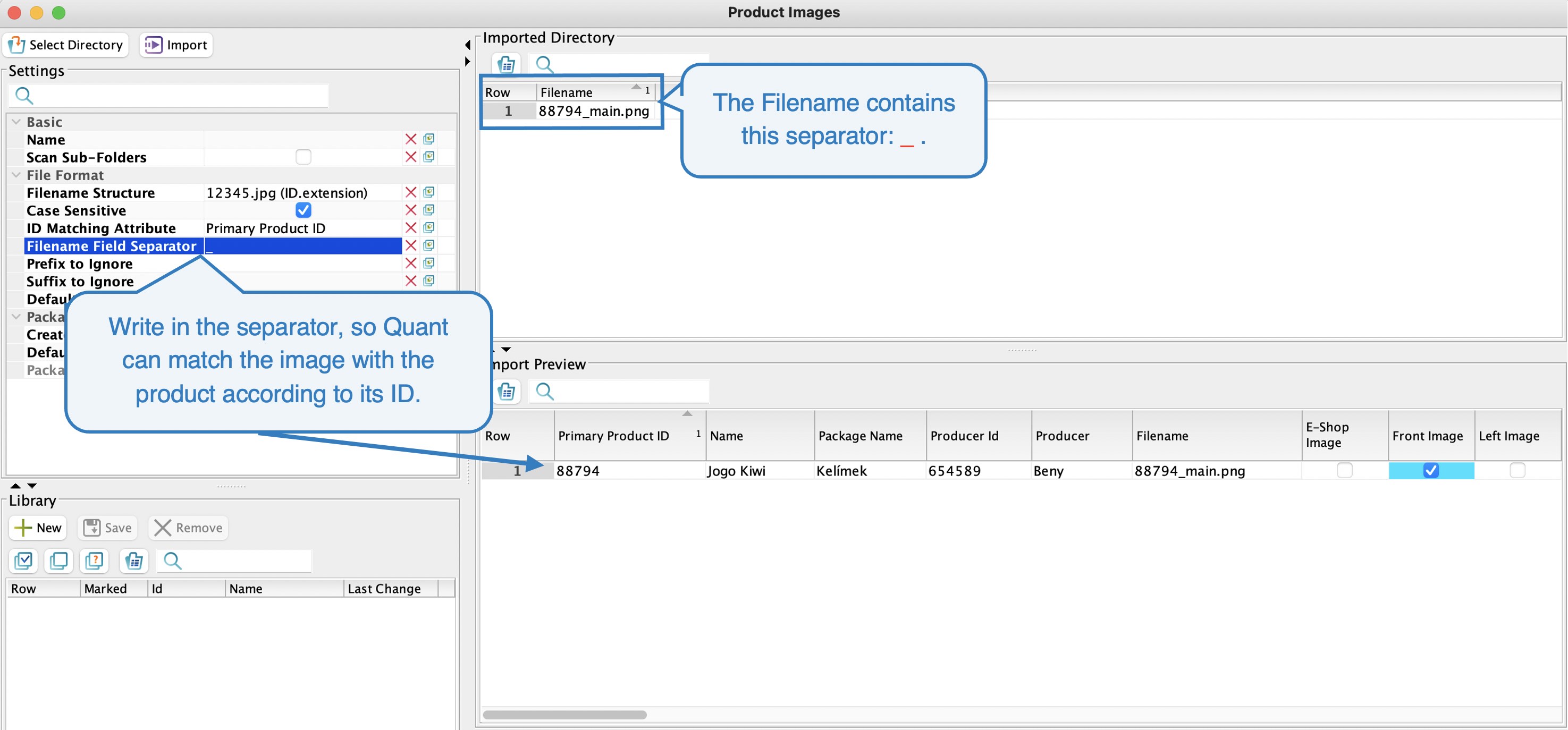
Task: Sort preview by Primary Product ID column
Action: pos(629,436)
